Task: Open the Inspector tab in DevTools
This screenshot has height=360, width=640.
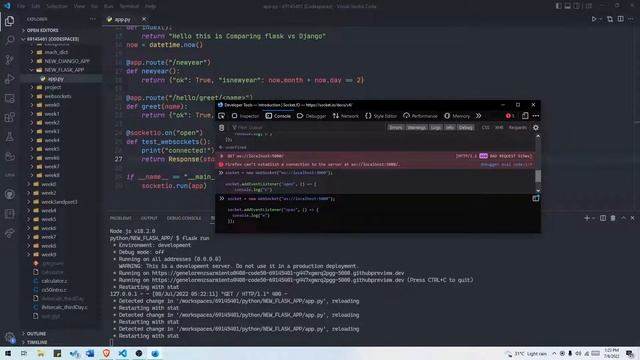Action: click(x=245, y=116)
